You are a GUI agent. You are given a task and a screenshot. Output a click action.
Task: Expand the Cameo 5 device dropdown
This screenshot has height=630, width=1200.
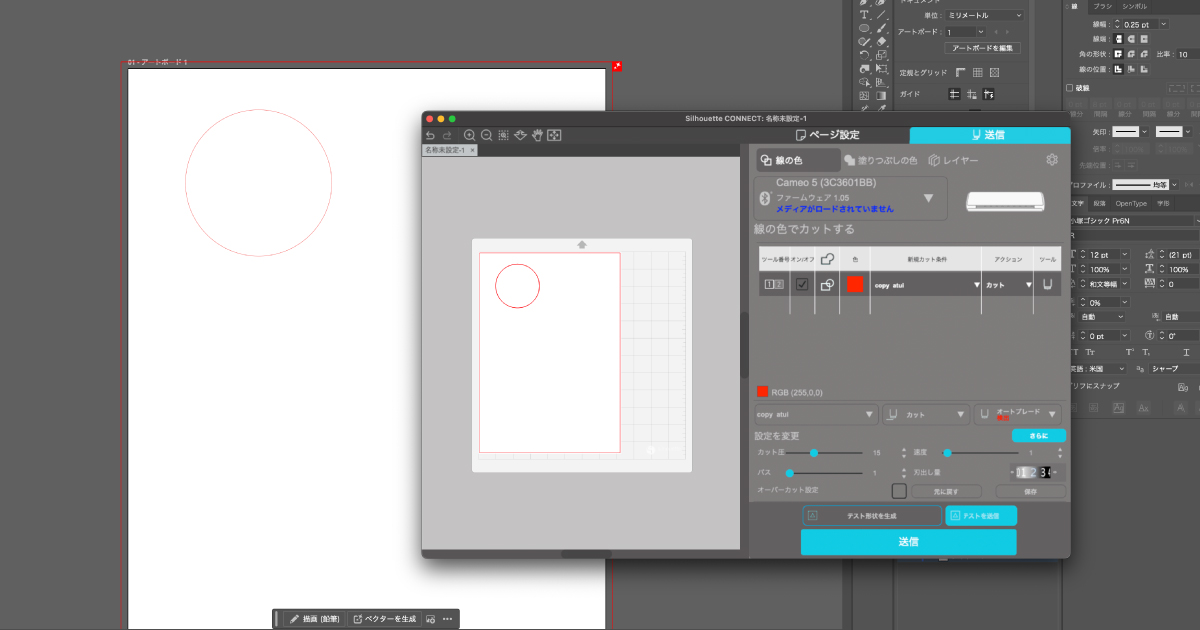tap(928, 198)
